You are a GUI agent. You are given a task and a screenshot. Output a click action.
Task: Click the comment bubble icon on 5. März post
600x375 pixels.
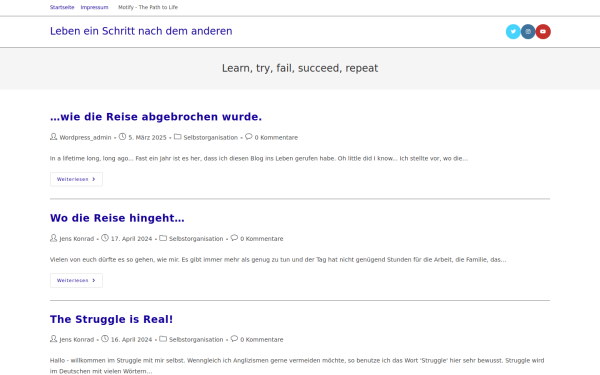[x=249, y=137]
